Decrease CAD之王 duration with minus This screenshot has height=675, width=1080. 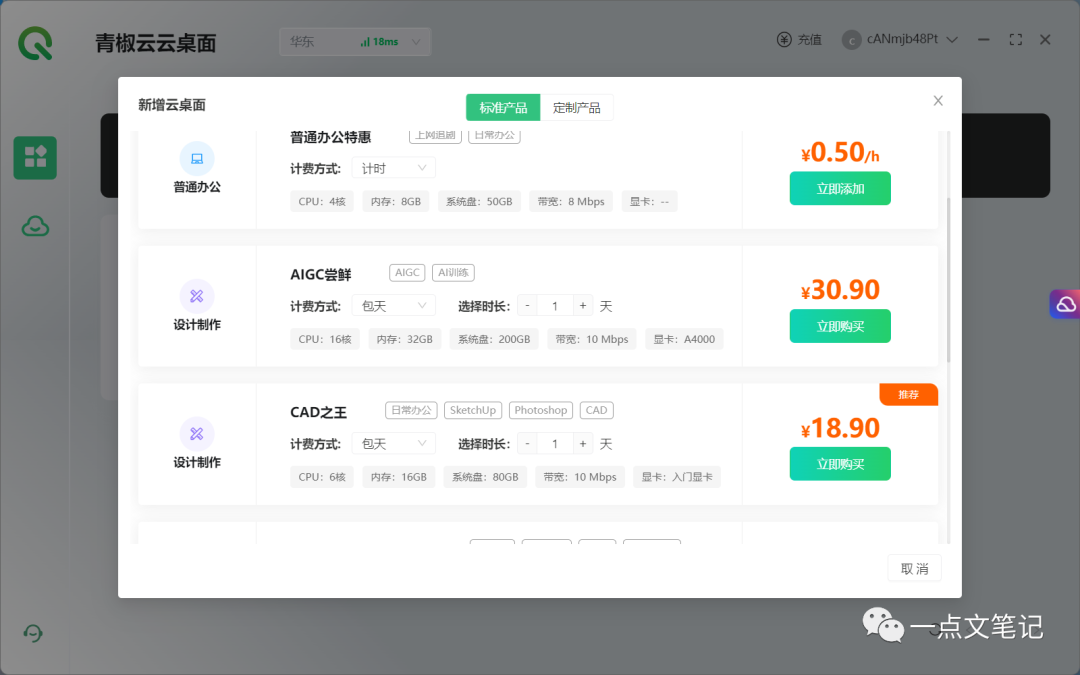point(527,444)
